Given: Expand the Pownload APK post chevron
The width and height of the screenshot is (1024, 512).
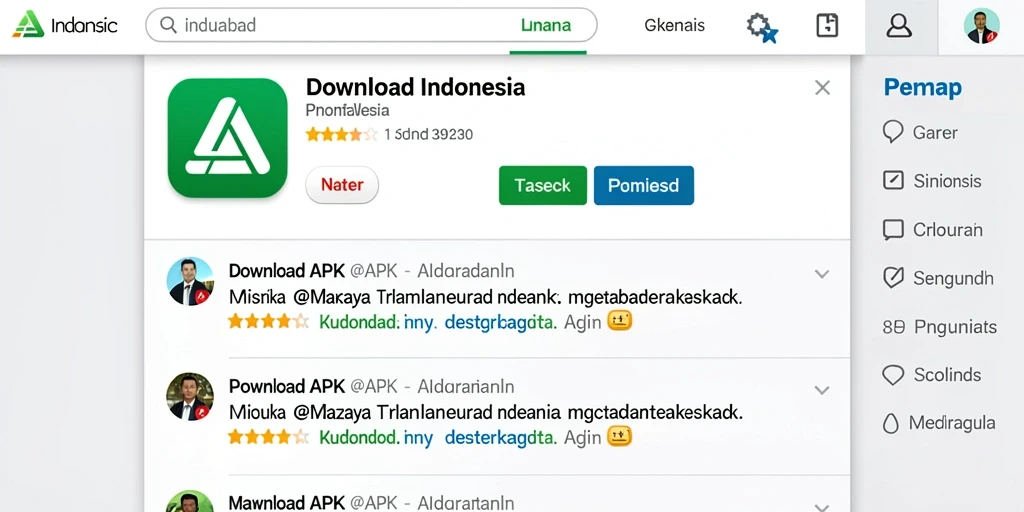Looking at the screenshot, I should pyautogui.click(x=822, y=391).
